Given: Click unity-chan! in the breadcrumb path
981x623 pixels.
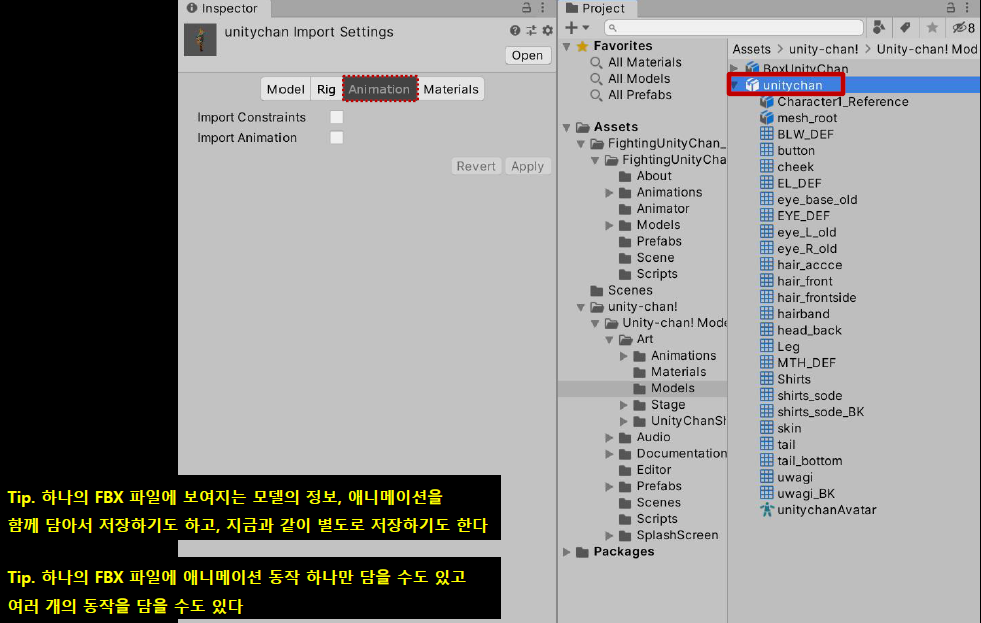Looking at the screenshot, I should click(x=823, y=49).
